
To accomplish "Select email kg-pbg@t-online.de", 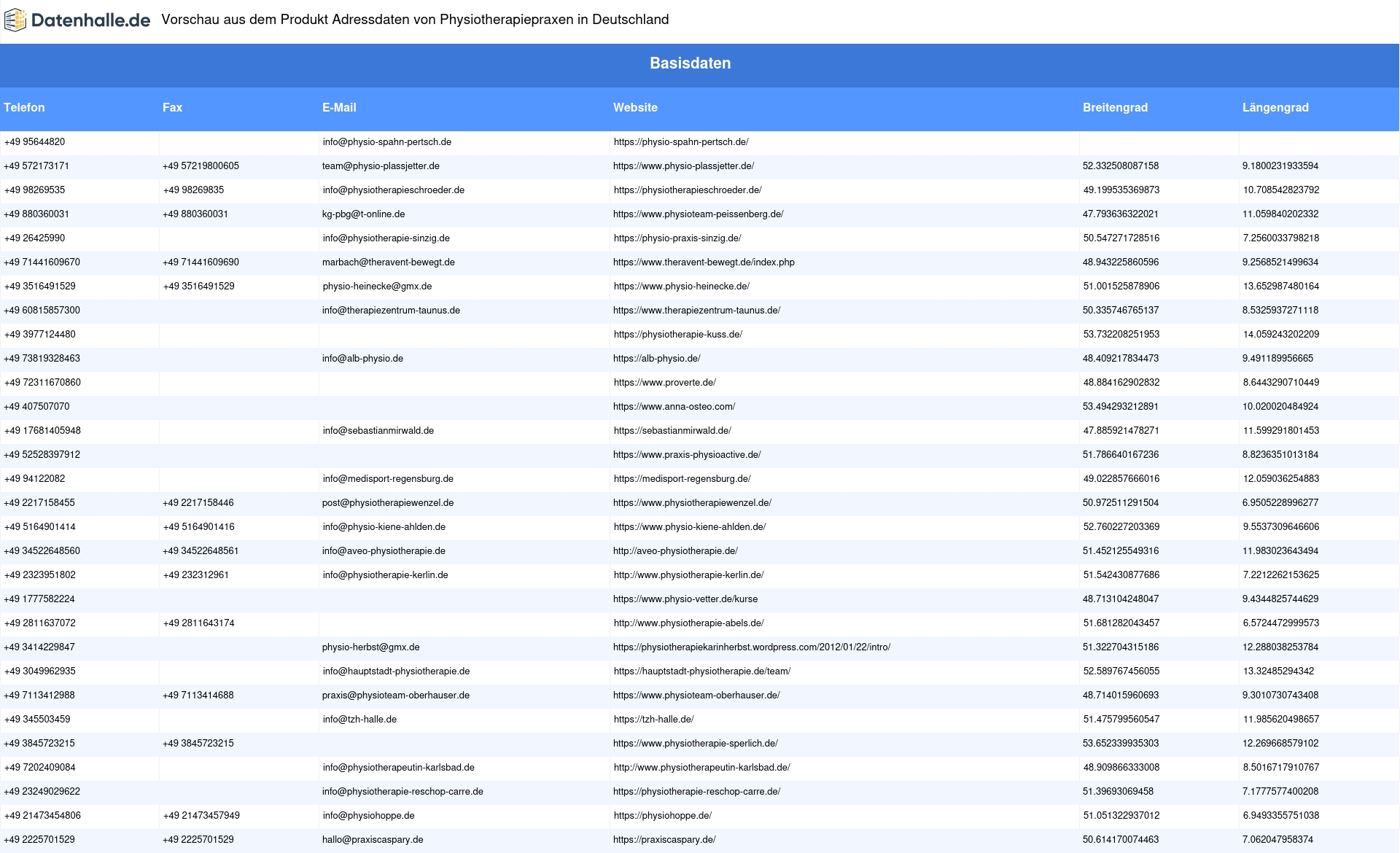I will coord(364,214).
